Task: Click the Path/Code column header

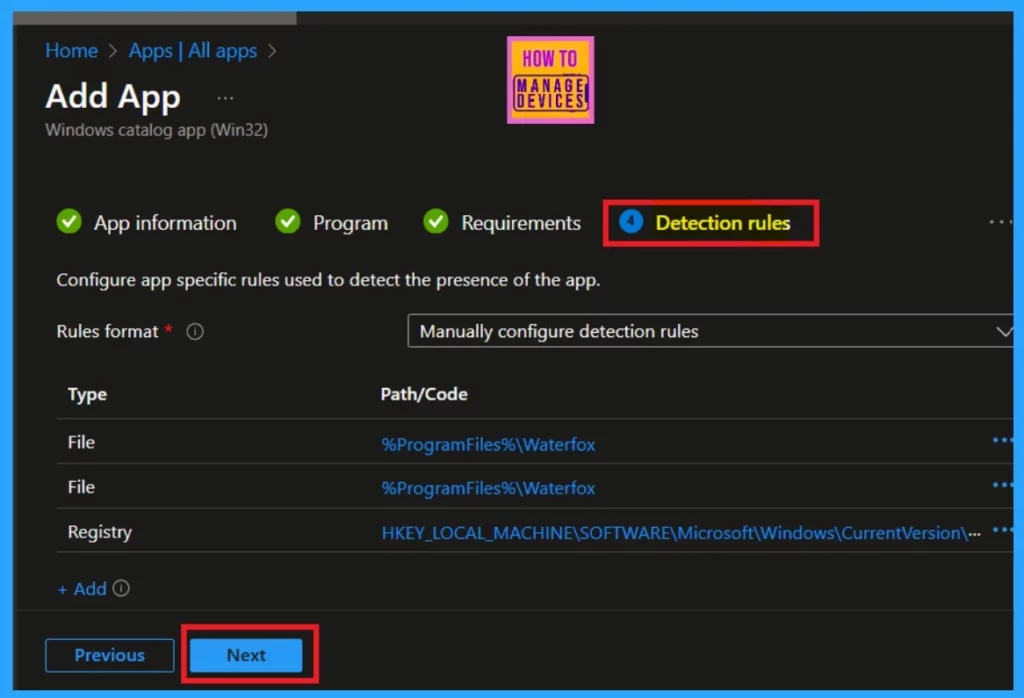Action: point(424,394)
